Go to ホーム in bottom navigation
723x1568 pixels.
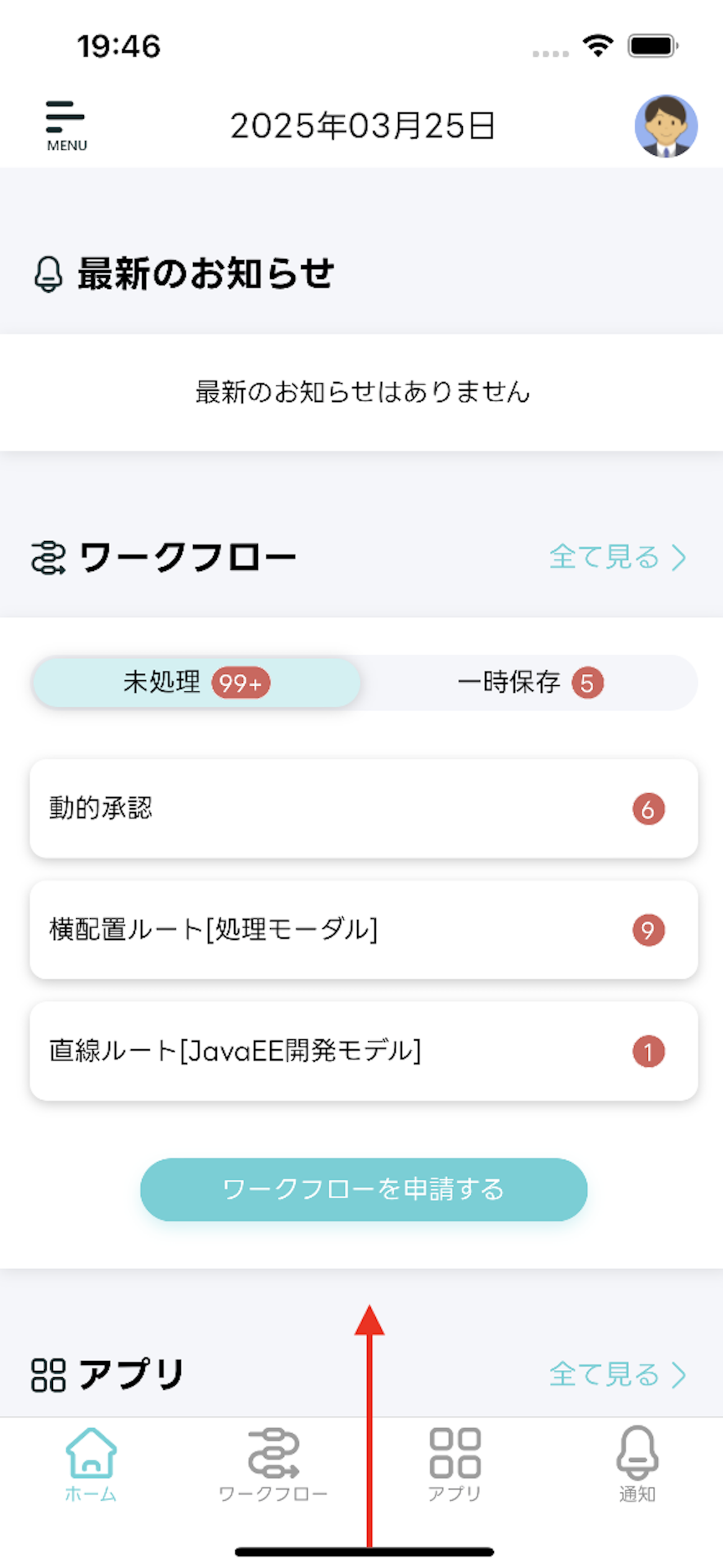coord(91,1462)
